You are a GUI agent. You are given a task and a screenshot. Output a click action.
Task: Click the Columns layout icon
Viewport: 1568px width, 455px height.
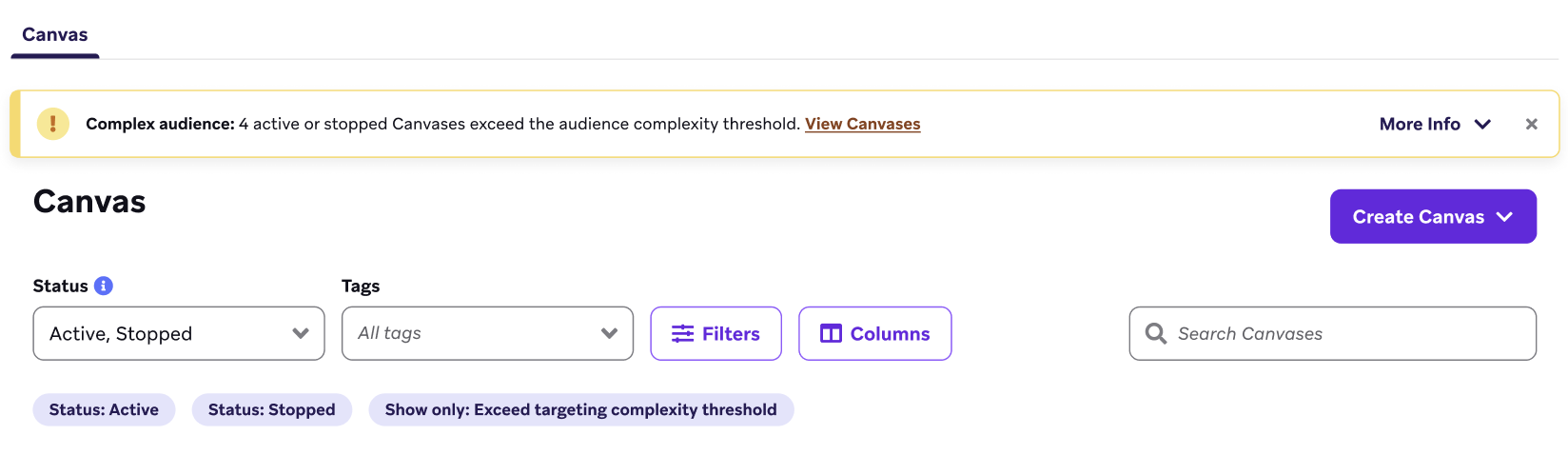tap(831, 333)
